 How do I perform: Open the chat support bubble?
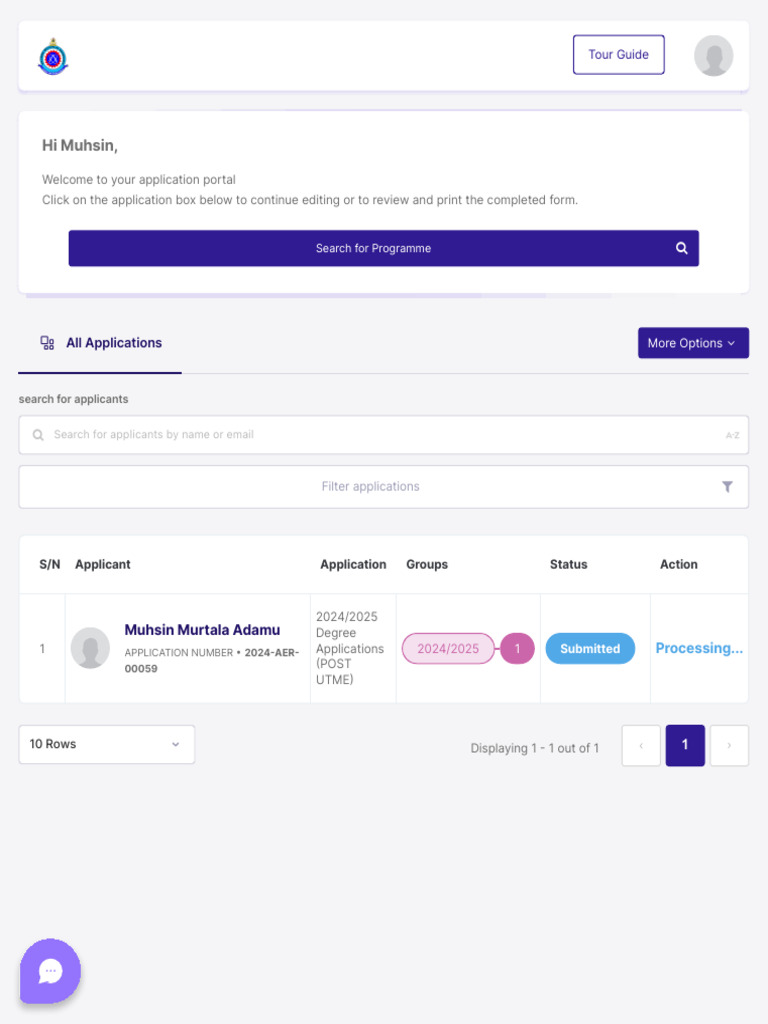coord(50,970)
